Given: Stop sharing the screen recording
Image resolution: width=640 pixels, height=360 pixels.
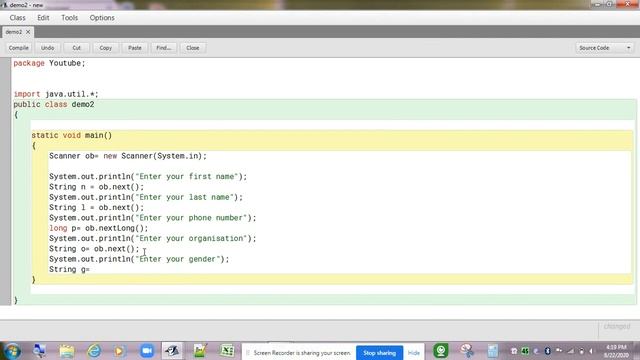Looking at the screenshot, I should (379, 353).
